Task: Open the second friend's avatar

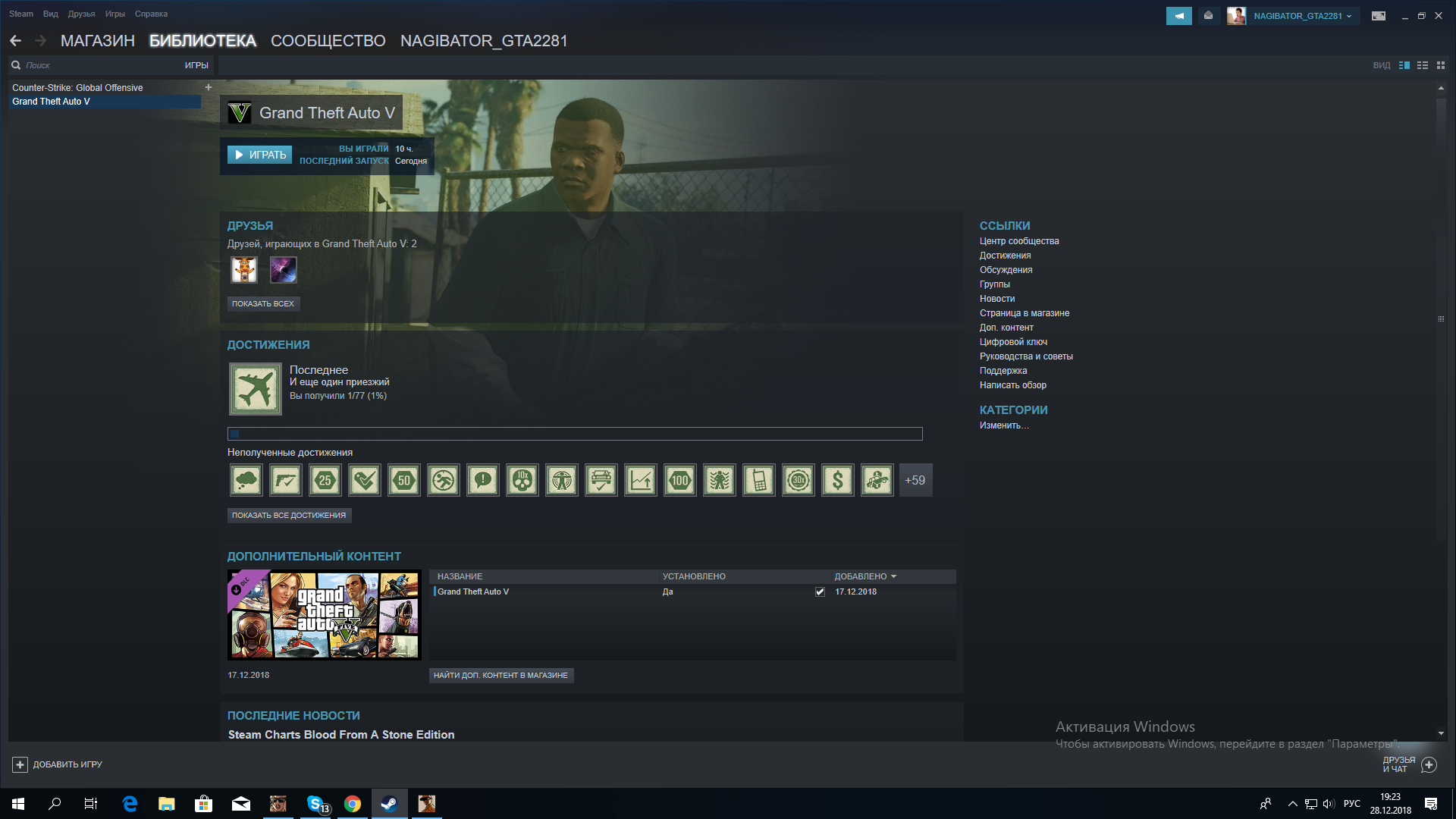Action: [284, 270]
